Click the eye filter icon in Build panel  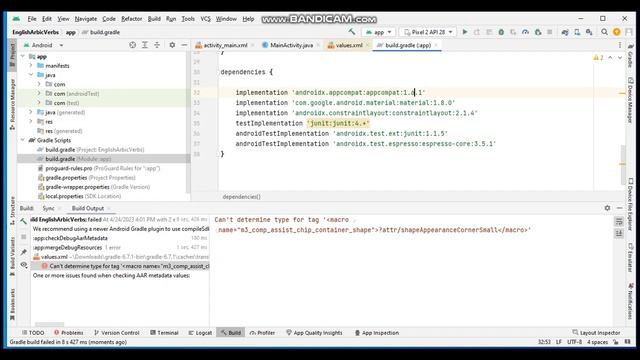pos(24,265)
